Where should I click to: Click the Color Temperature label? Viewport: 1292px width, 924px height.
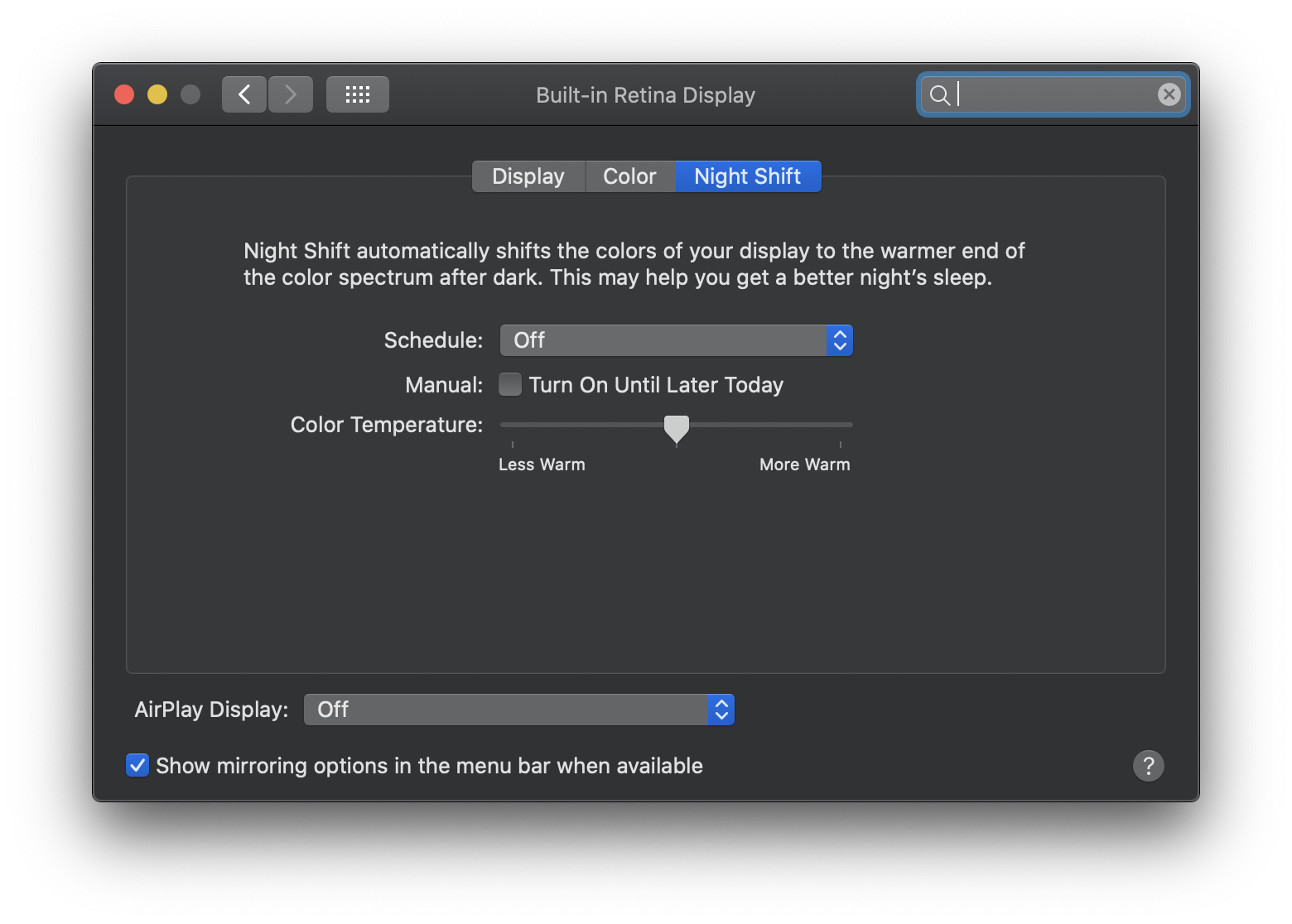click(387, 425)
